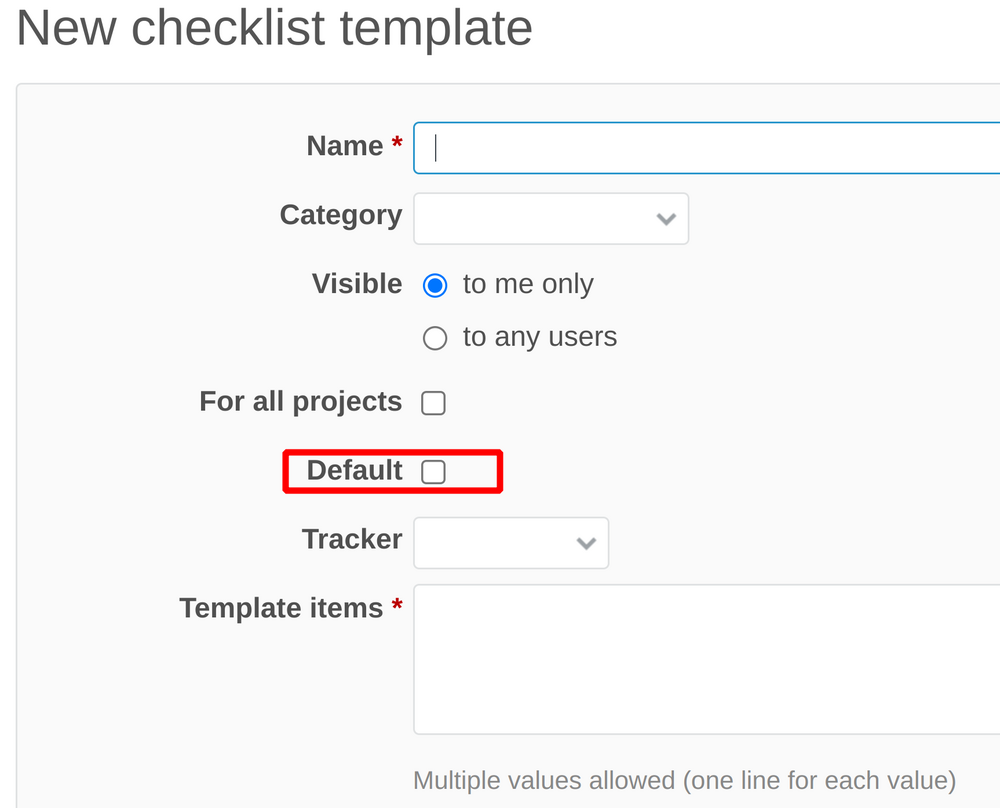1000x808 pixels.
Task: Click the Category label
Action: [339, 215]
